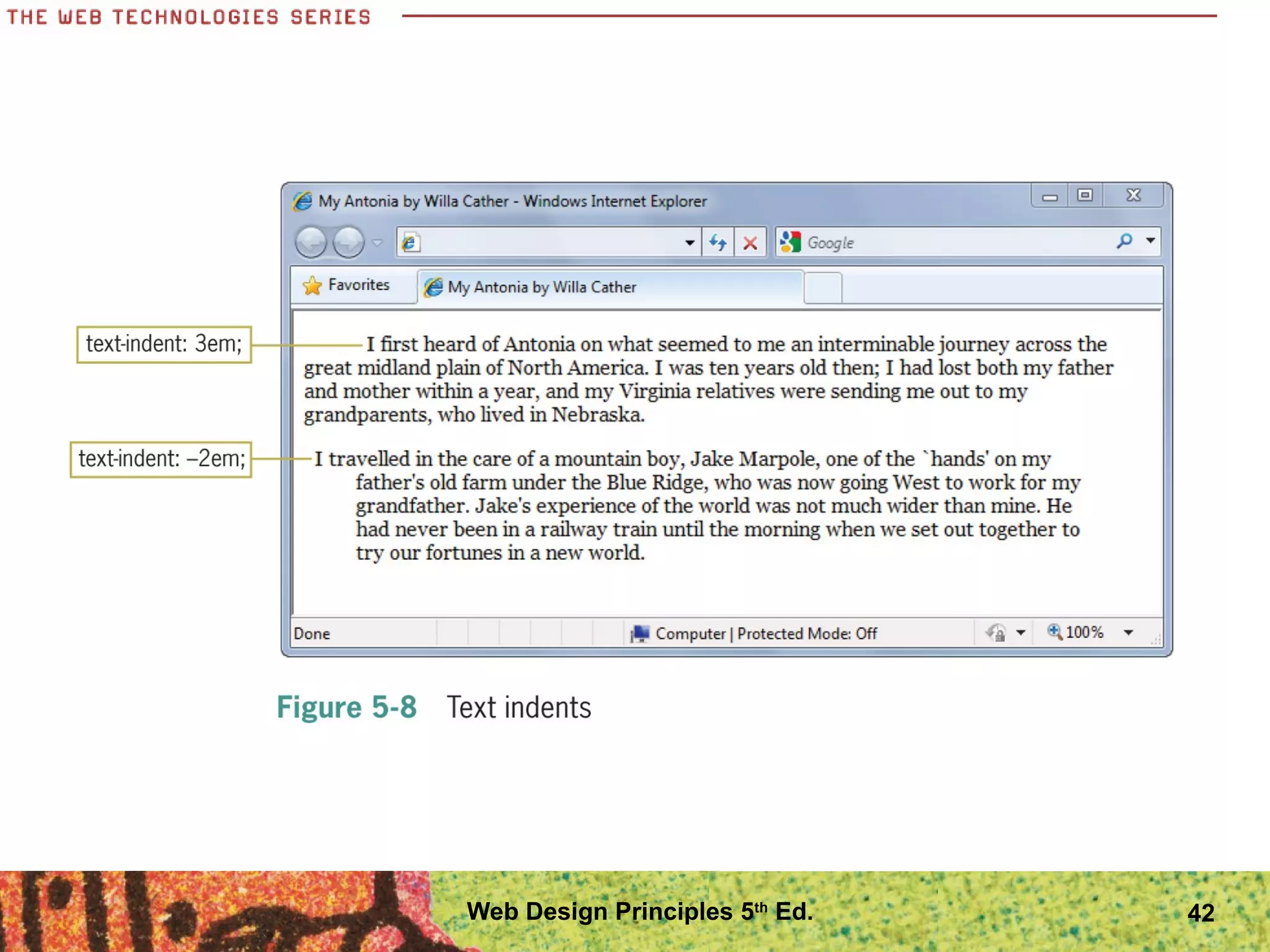Viewport: 1270px width, 952px height.
Task: Expand the privacy icon dropdown arrow
Action: point(1021,633)
